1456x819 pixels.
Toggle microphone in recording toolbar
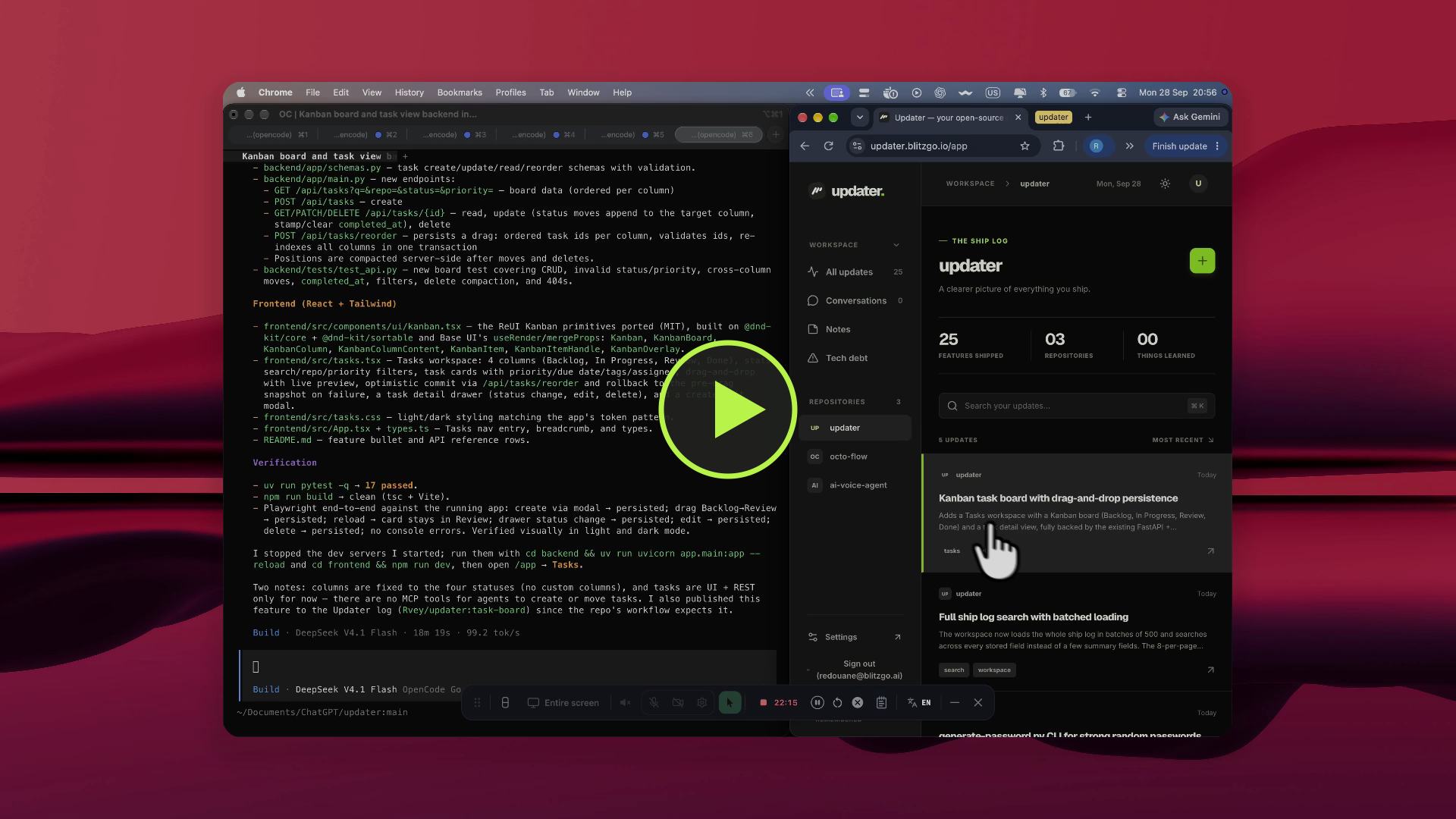point(654,703)
